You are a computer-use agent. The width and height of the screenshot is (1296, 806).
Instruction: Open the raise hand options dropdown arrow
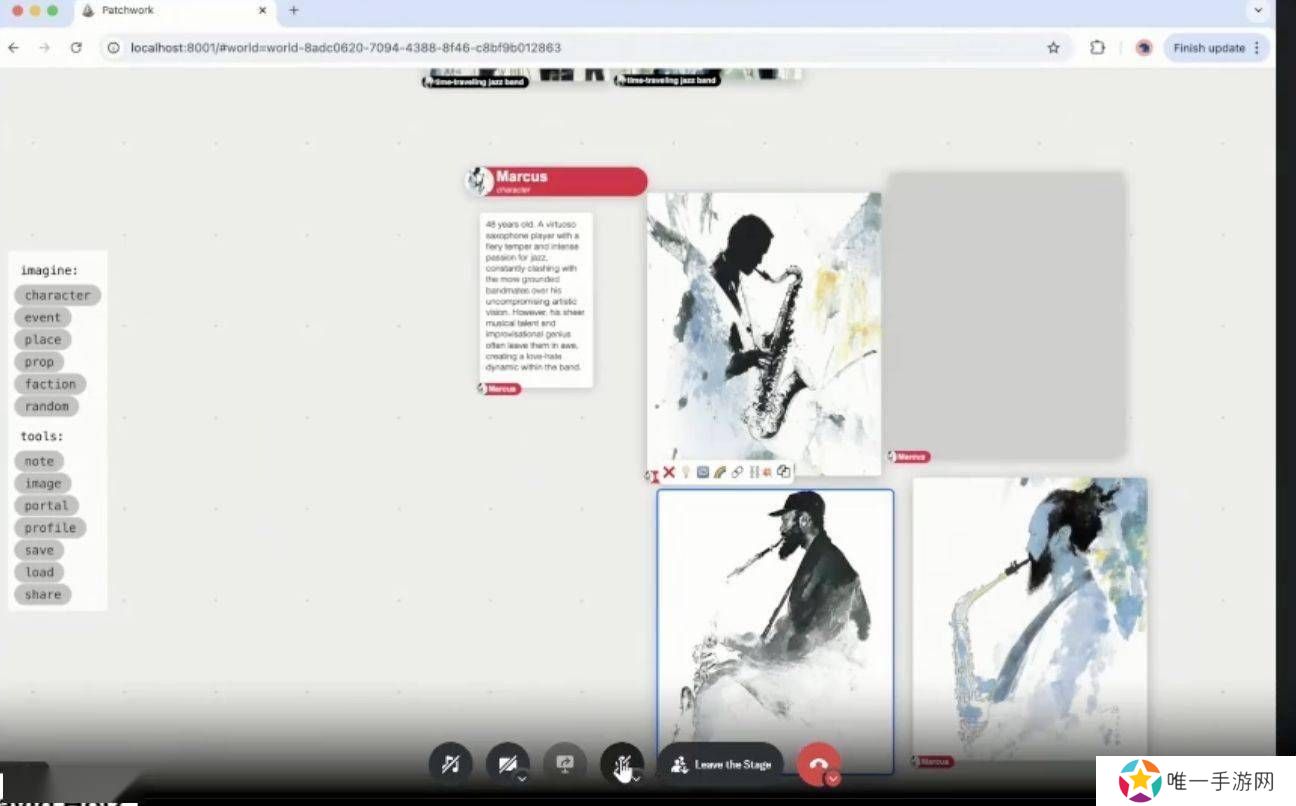[637, 778]
